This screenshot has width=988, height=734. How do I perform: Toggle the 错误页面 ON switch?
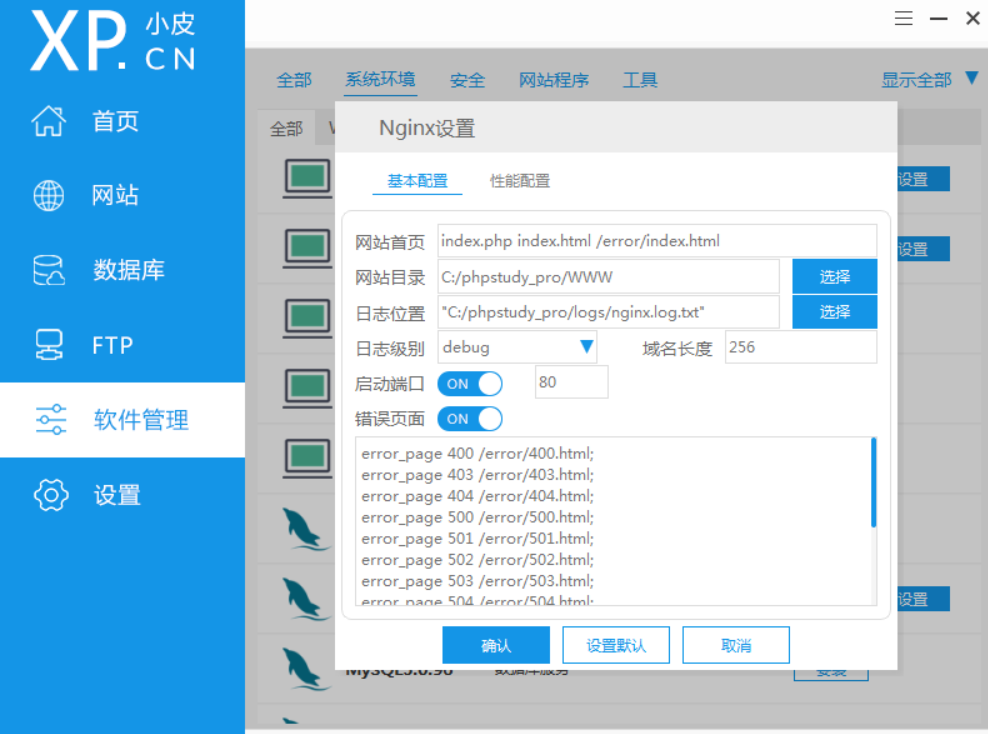[470, 419]
